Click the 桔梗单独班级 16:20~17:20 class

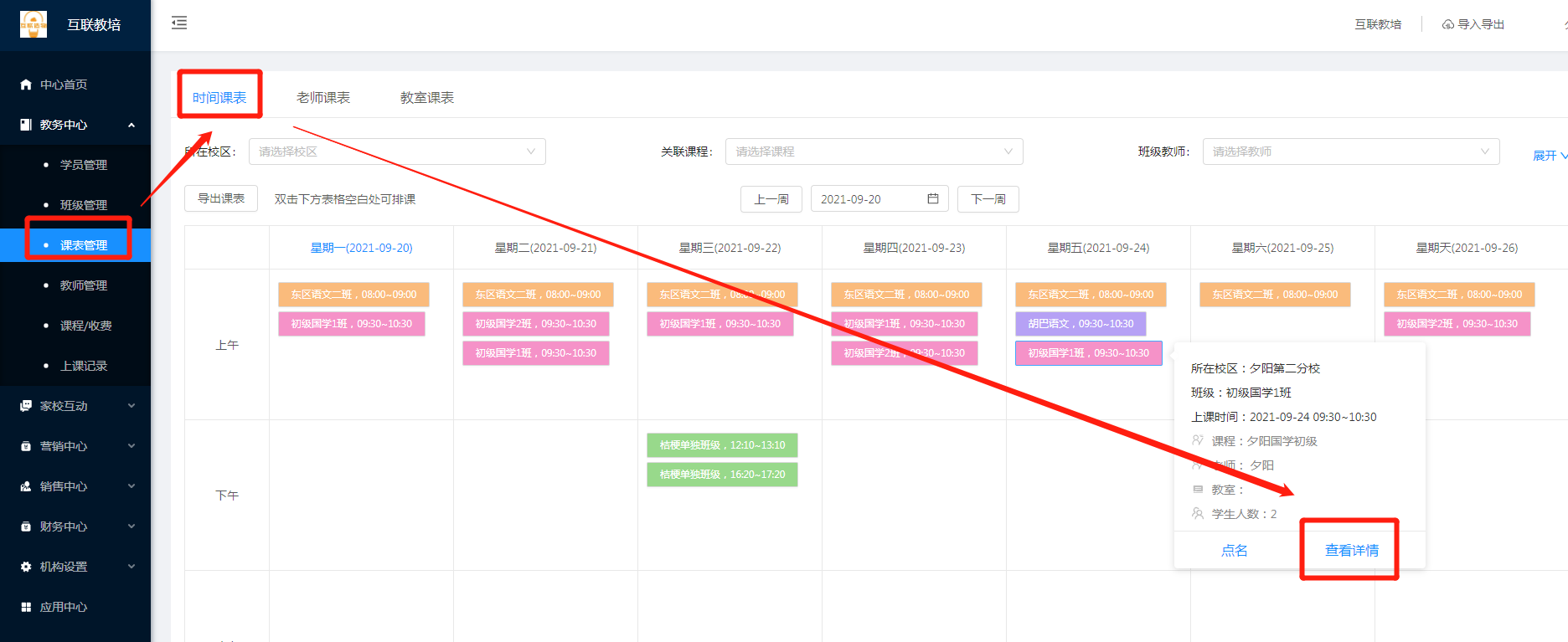point(722,475)
